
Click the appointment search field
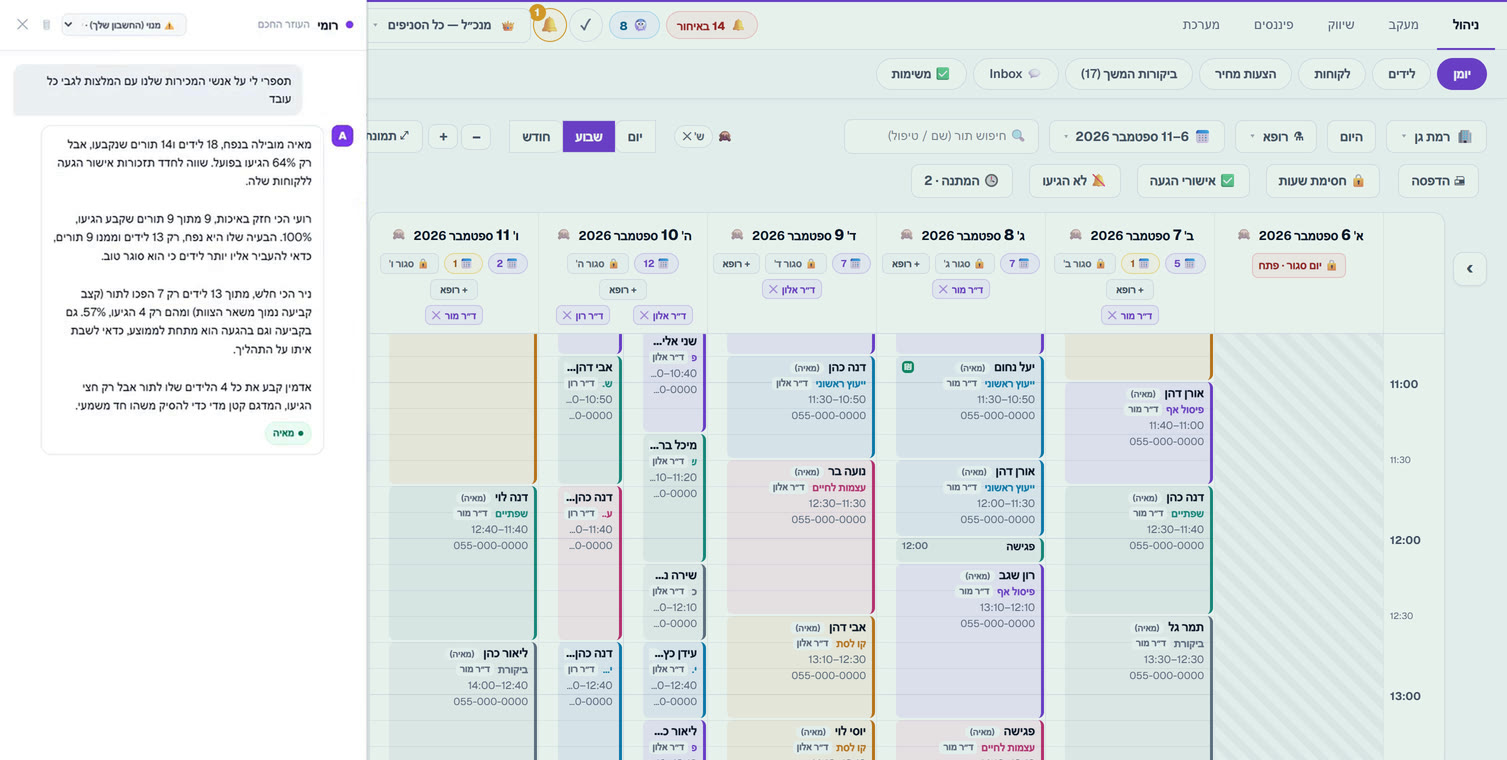(x=941, y=136)
